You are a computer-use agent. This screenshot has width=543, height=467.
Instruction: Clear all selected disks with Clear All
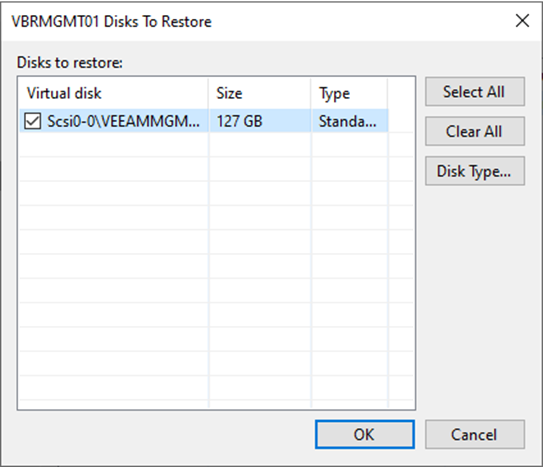coord(475,131)
